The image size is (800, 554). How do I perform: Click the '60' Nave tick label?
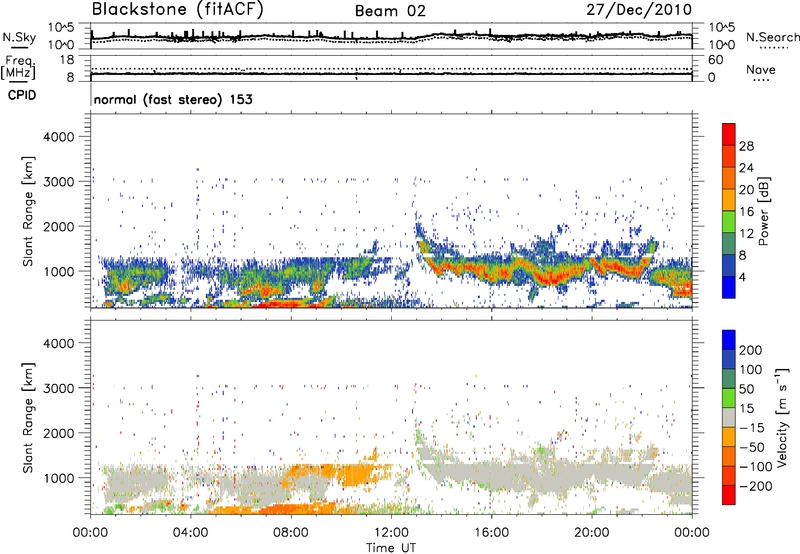click(715, 60)
